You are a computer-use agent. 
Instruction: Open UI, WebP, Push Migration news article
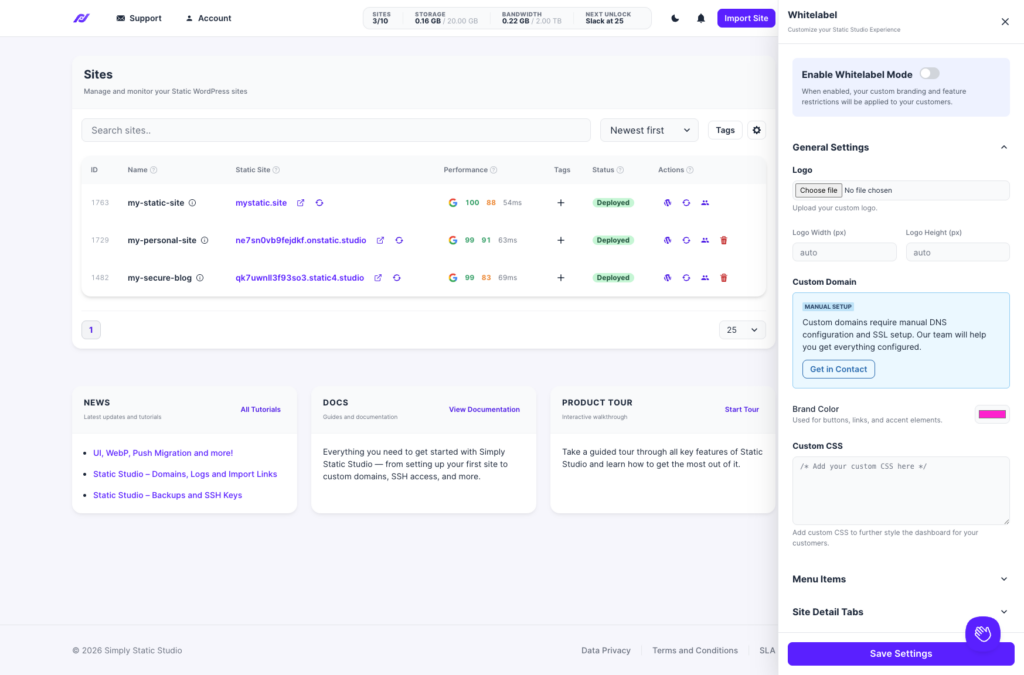[x=163, y=452]
